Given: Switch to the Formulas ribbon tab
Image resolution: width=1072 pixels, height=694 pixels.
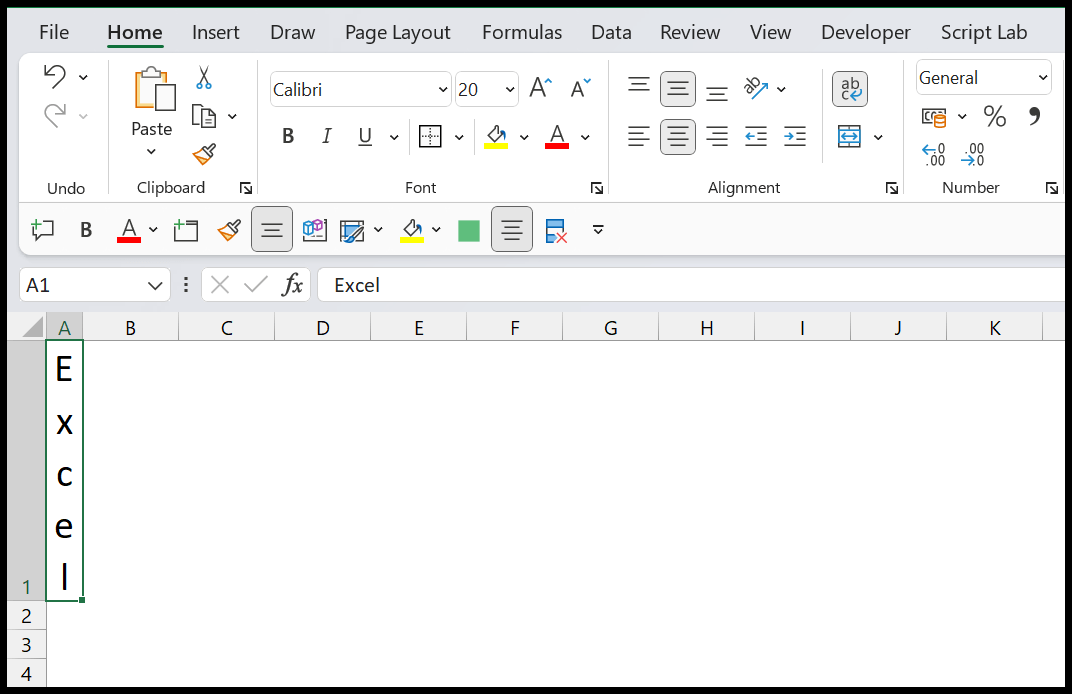Looking at the screenshot, I should 521,32.
